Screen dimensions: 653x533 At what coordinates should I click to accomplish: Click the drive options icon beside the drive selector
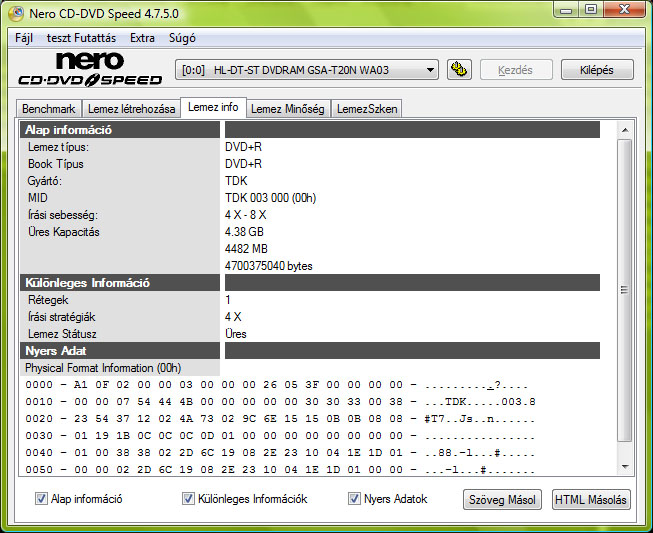pyautogui.click(x=459, y=69)
